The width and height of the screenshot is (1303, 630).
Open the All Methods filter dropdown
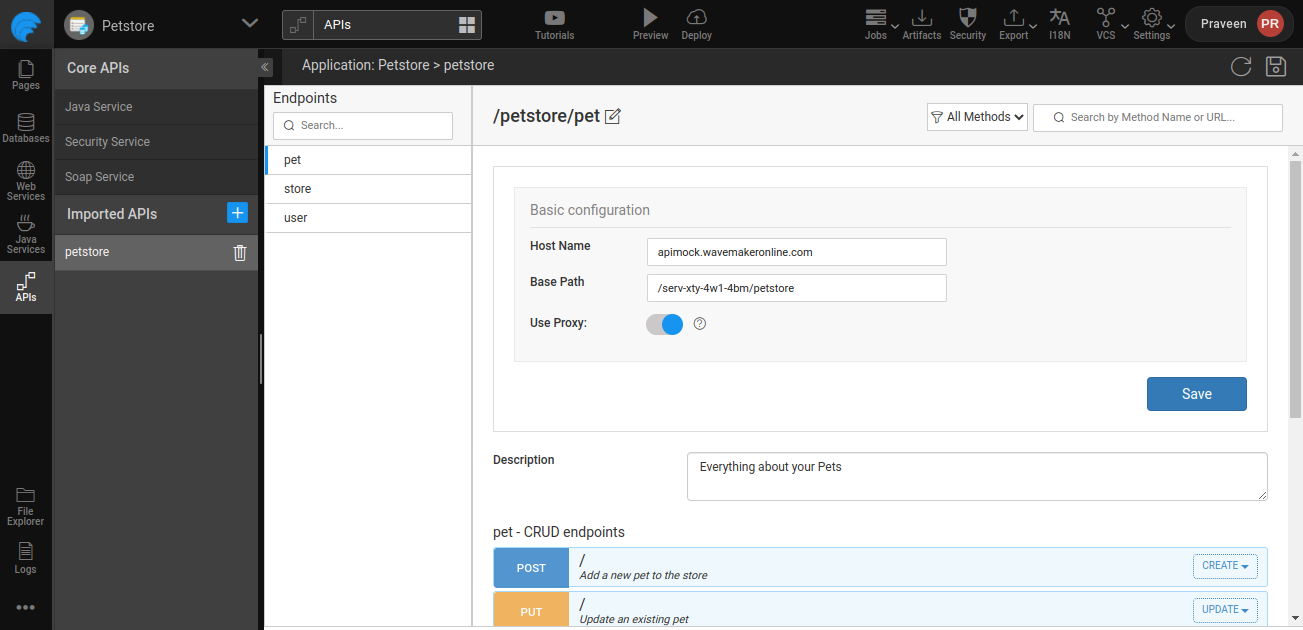coord(977,117)
